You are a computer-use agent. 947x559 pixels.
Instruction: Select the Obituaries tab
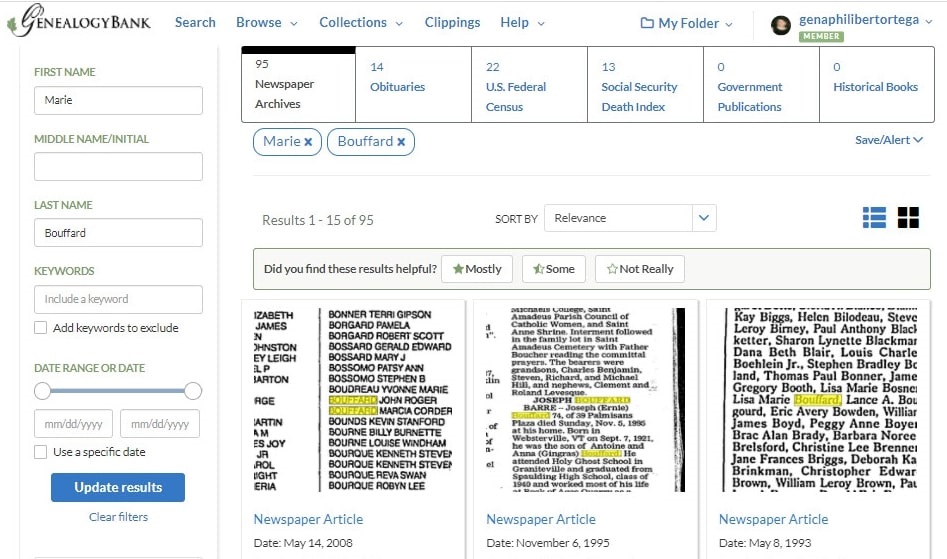point(414,85)
